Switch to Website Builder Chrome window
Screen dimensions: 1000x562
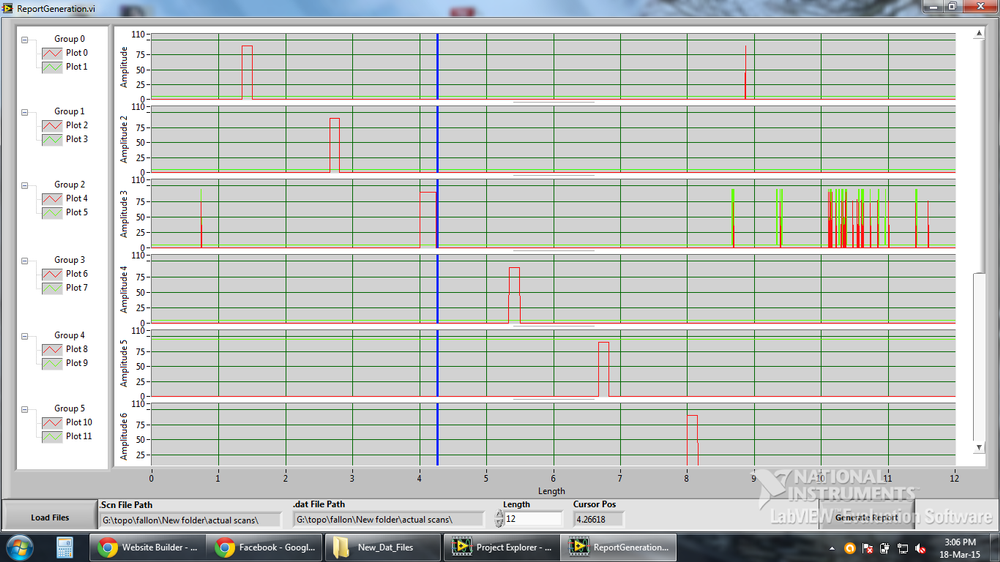(x=147, y=547)
